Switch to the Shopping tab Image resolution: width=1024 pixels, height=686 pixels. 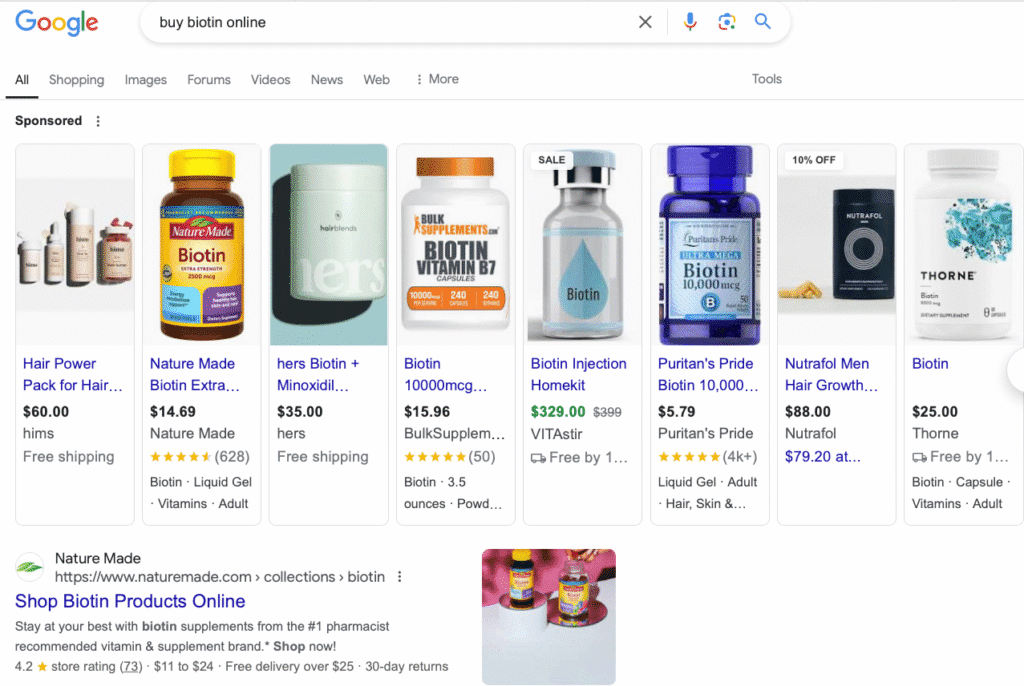[x=76, y=80]
